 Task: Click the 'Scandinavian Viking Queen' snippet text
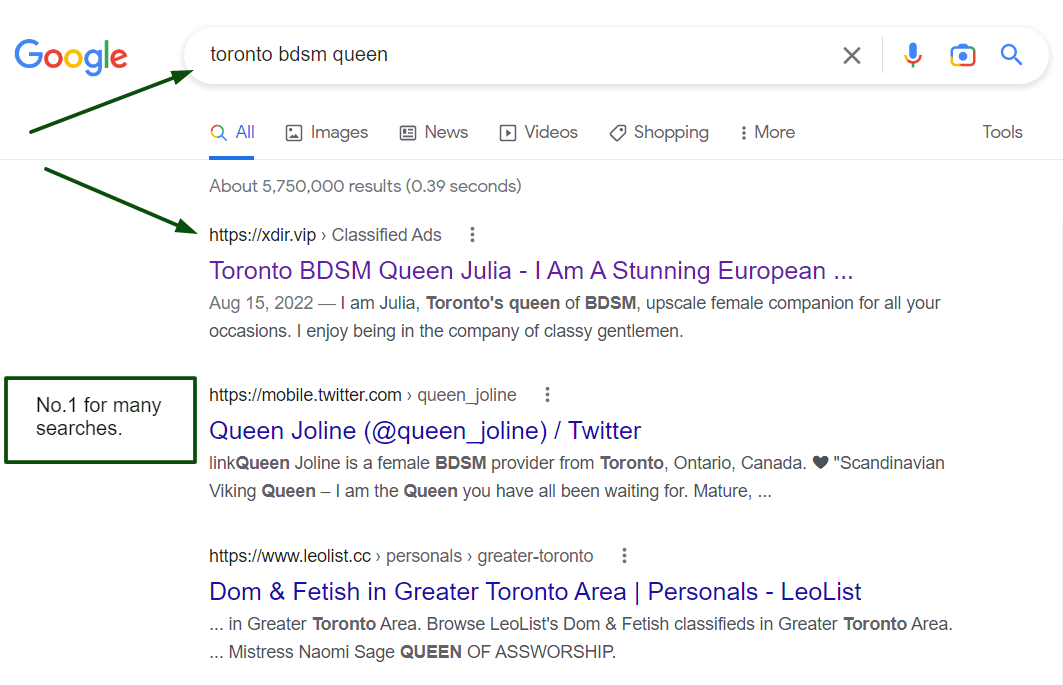[x=576, y=477]
